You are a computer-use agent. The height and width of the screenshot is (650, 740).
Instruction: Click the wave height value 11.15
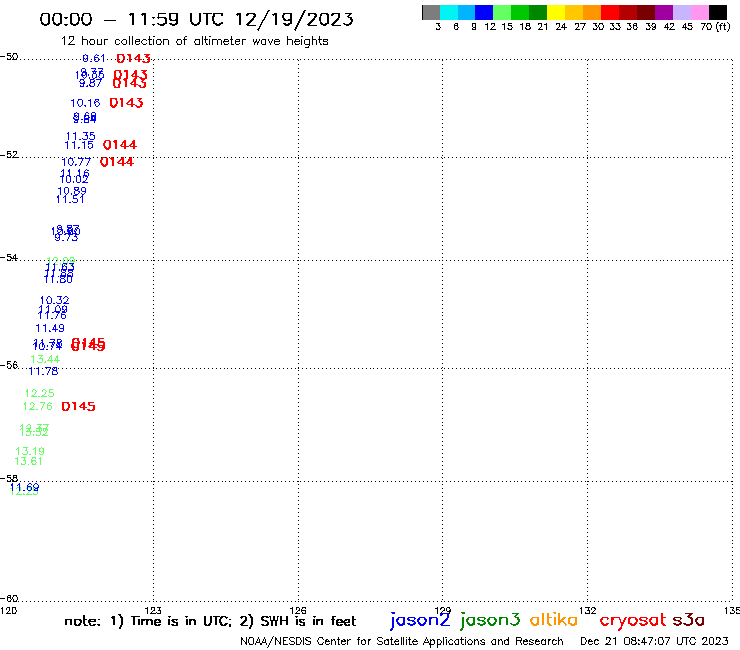click(x=79, y=145)
